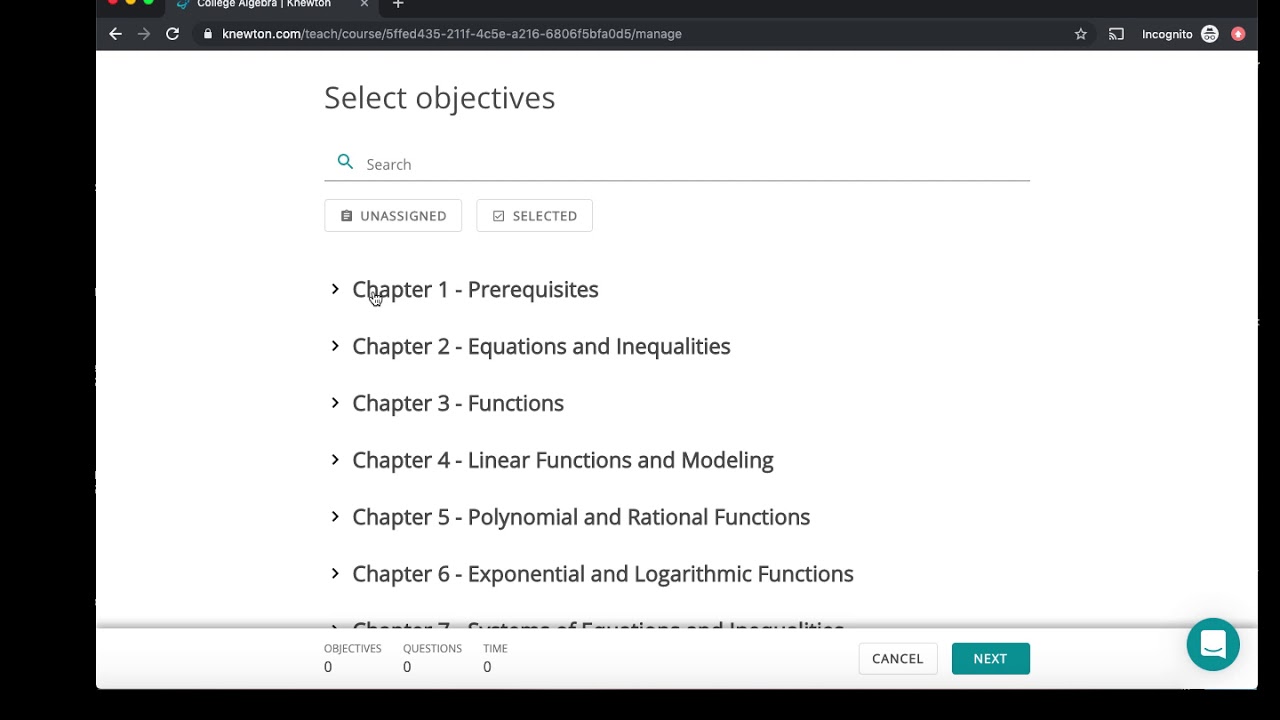
Task: Expand Chapter 4 Linear Functions chevron
Action: point(335,460)
